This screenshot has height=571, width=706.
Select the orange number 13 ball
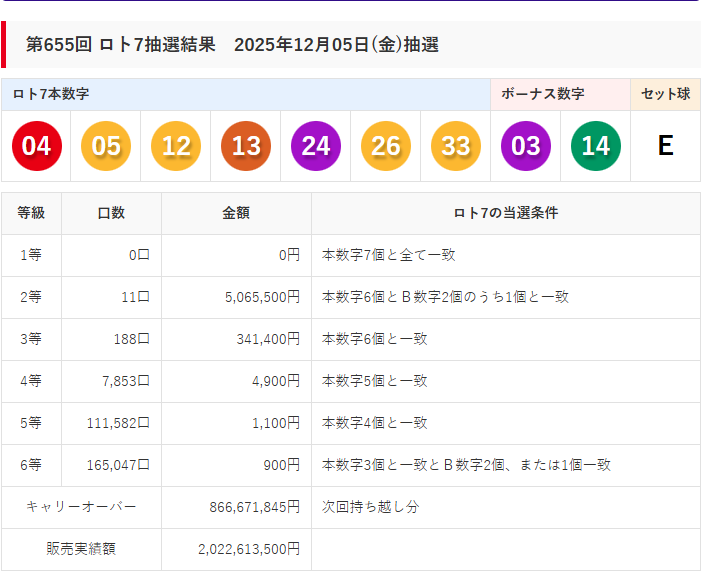pos(246,146)
